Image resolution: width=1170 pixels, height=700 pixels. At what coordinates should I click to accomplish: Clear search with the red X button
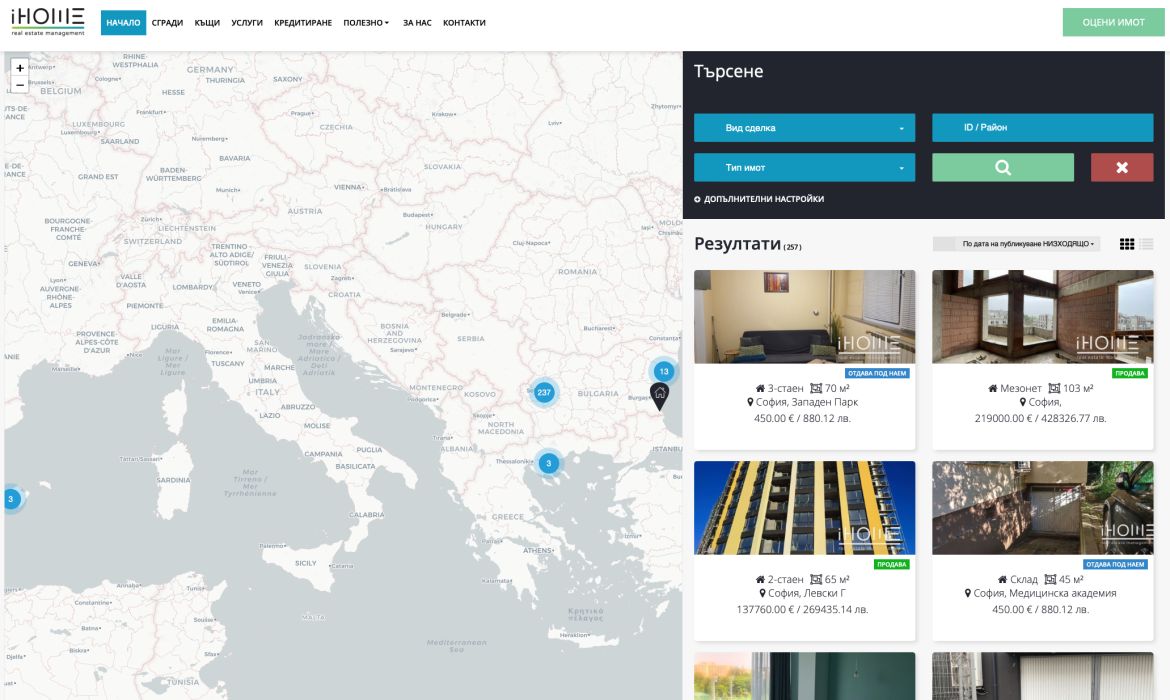[x=1121, y=168]
